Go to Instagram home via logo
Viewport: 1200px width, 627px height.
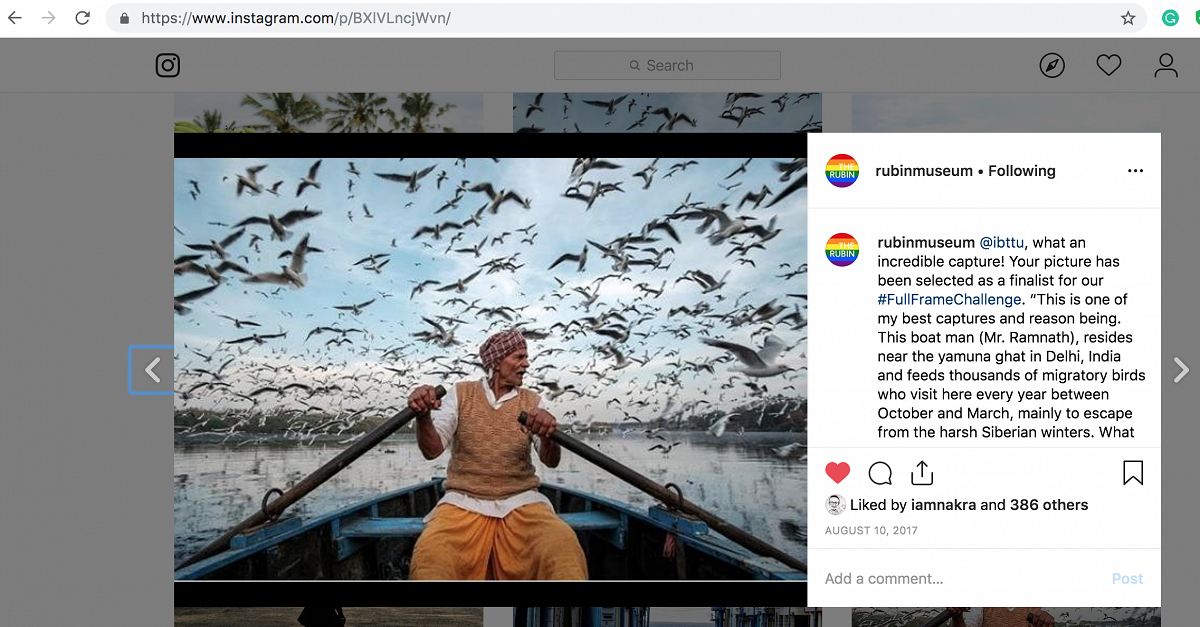[x=168, y=65]
